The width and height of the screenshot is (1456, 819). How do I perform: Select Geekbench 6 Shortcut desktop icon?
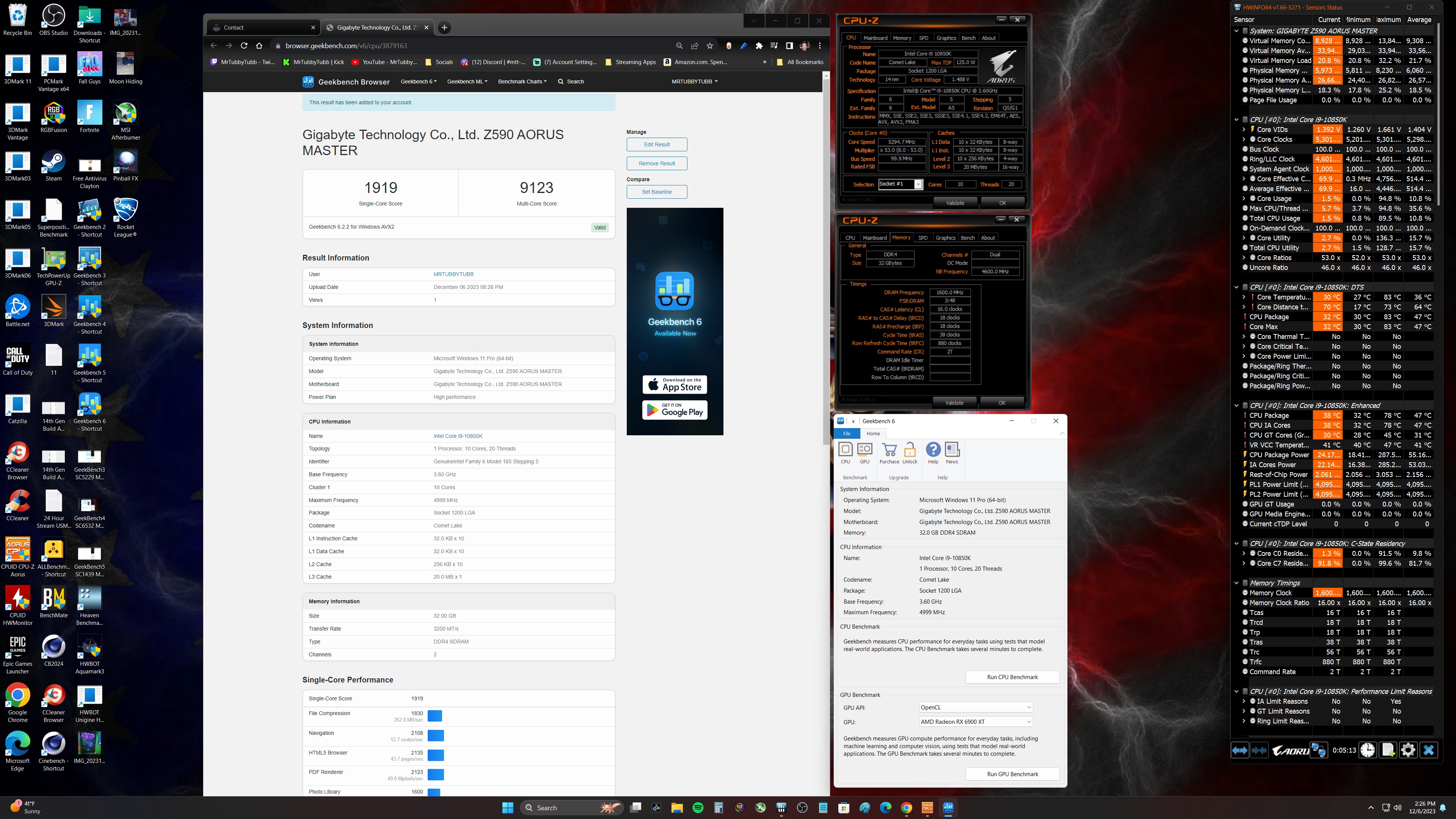(90, 411)
